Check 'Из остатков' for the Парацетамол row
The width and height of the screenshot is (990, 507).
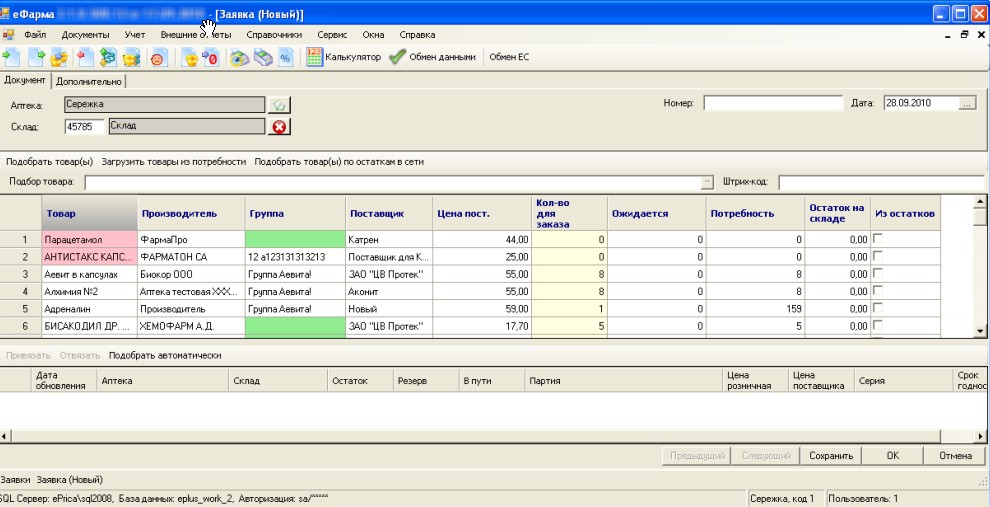[879, 239]
